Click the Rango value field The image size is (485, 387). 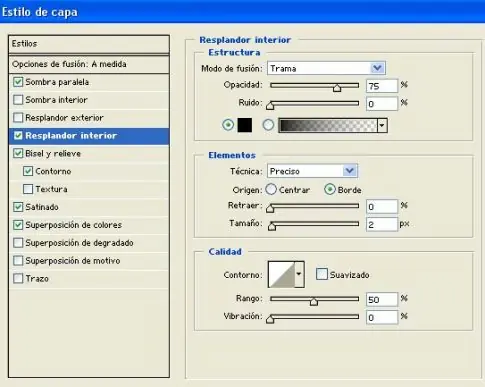(382, 299)
